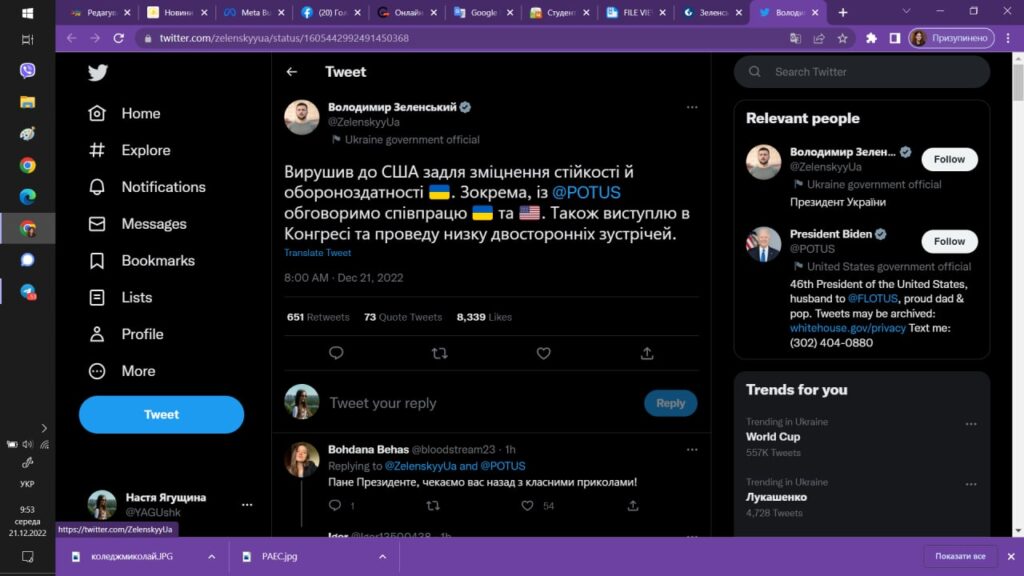1024x576 pixels.
Task: Click the blue Tweet button
Action: 161,414
